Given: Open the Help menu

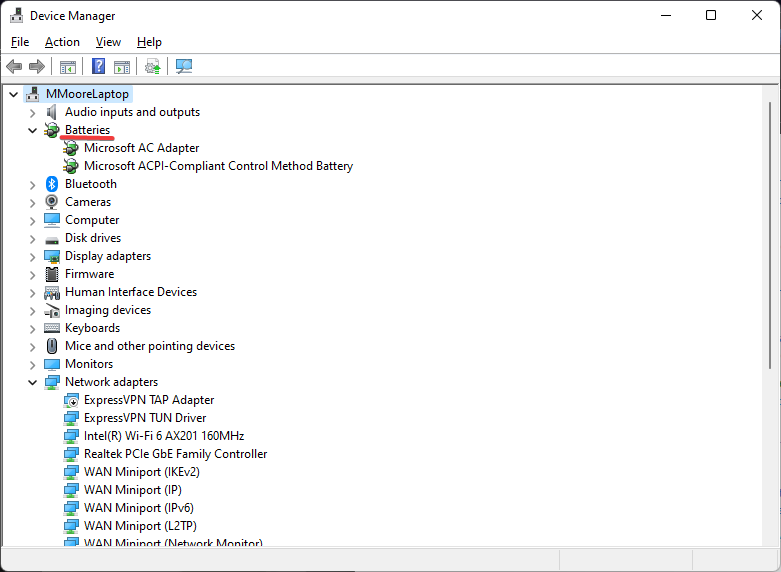Looking at the screenshot, I should click(149, 42).
